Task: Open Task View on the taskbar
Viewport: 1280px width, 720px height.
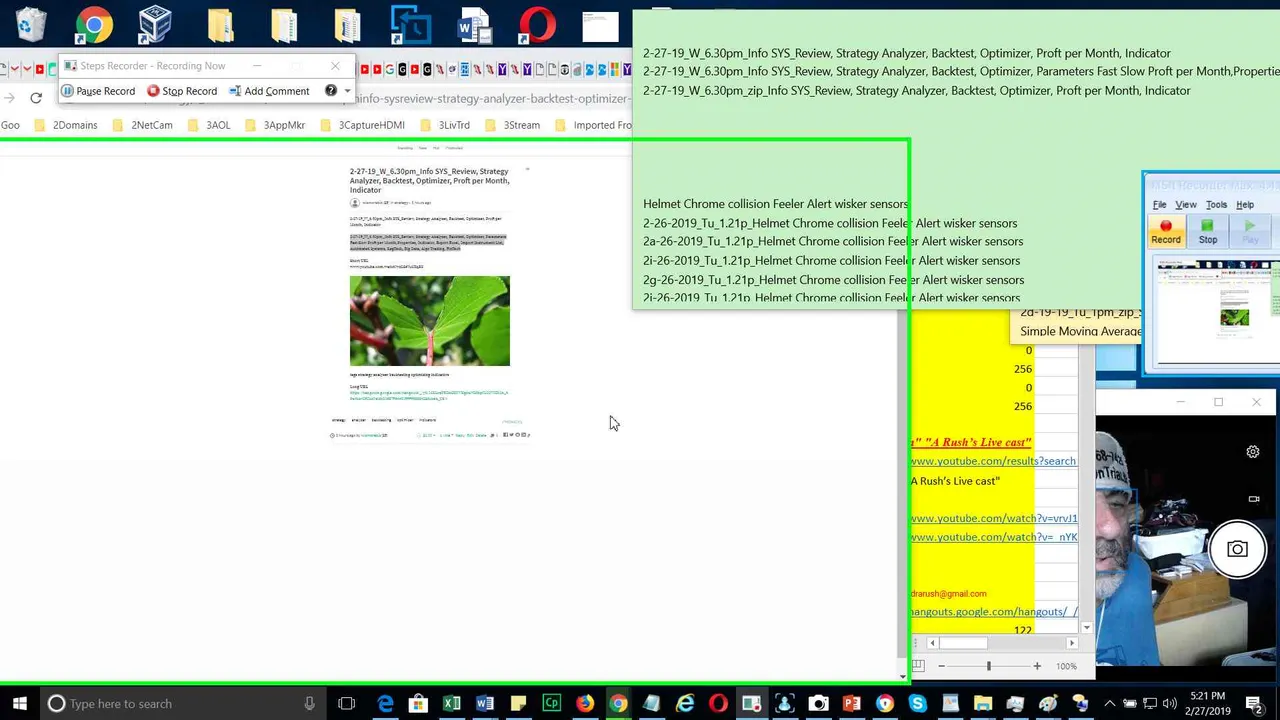Action: pyautogui.click(x=346, y=703)
